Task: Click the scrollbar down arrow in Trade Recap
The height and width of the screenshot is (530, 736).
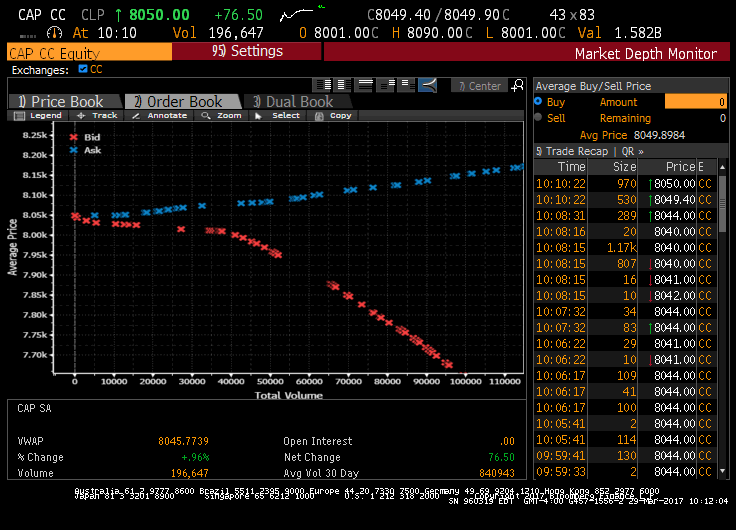Action: 722,471
